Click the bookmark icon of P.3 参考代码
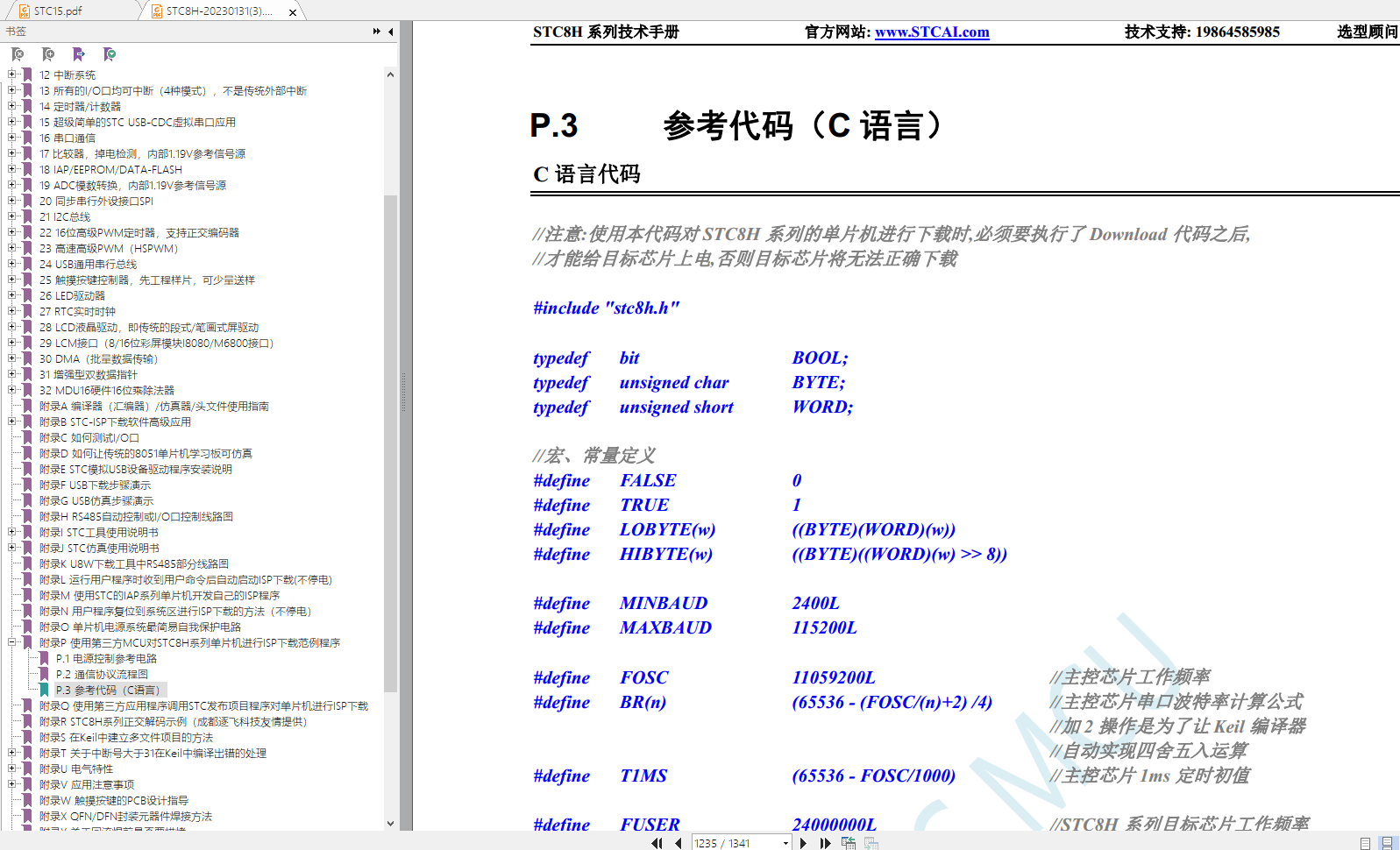1400x850 pixels. click(x=45, y=690)
